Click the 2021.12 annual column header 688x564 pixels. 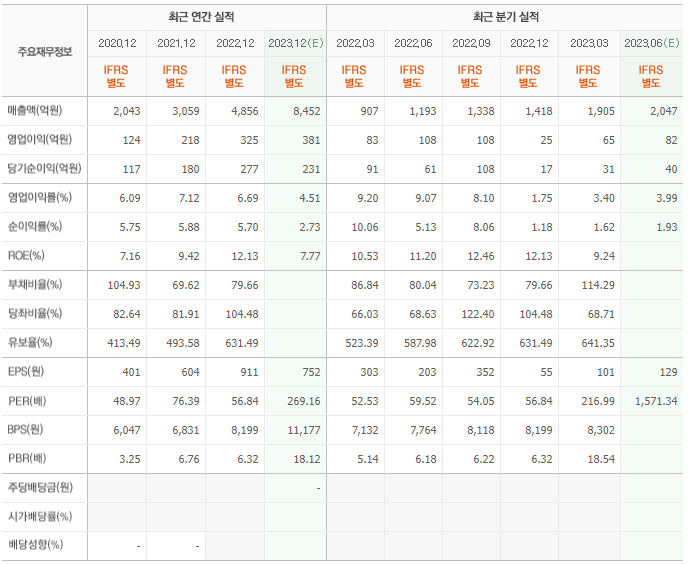[x=176, y=43]
